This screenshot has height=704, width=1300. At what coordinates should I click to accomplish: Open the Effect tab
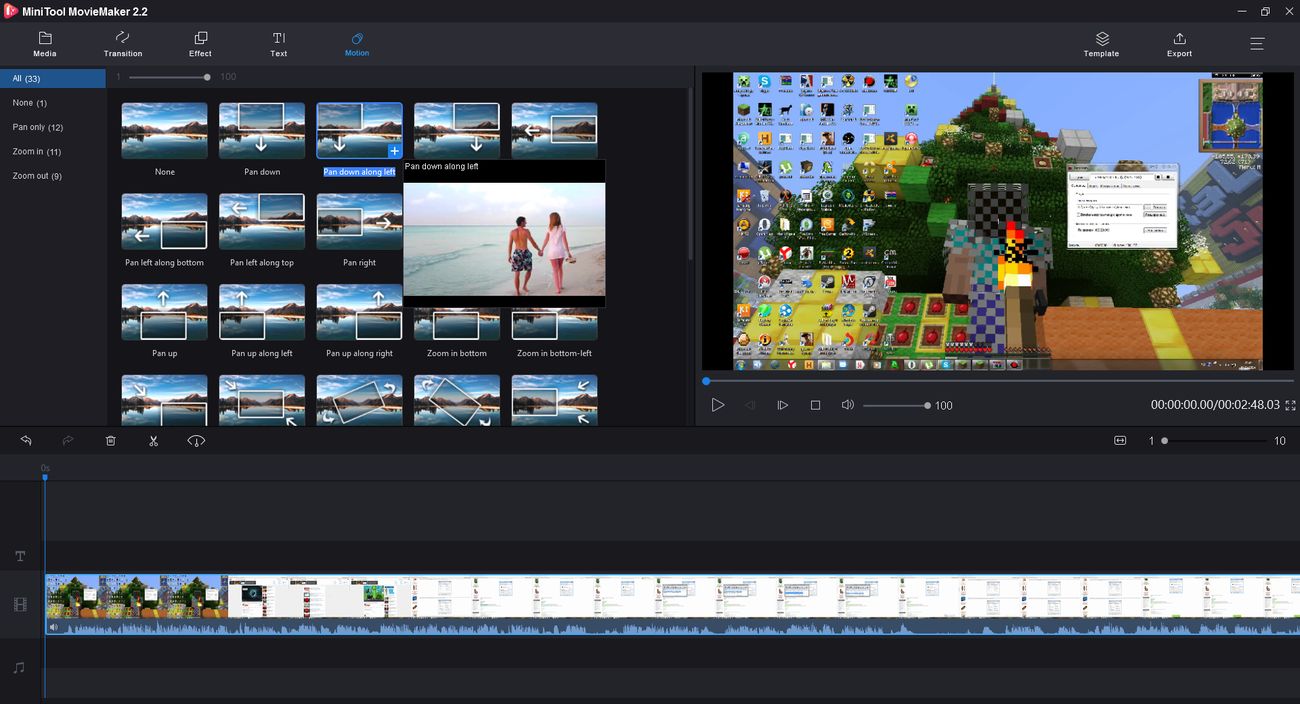[200, 44]
